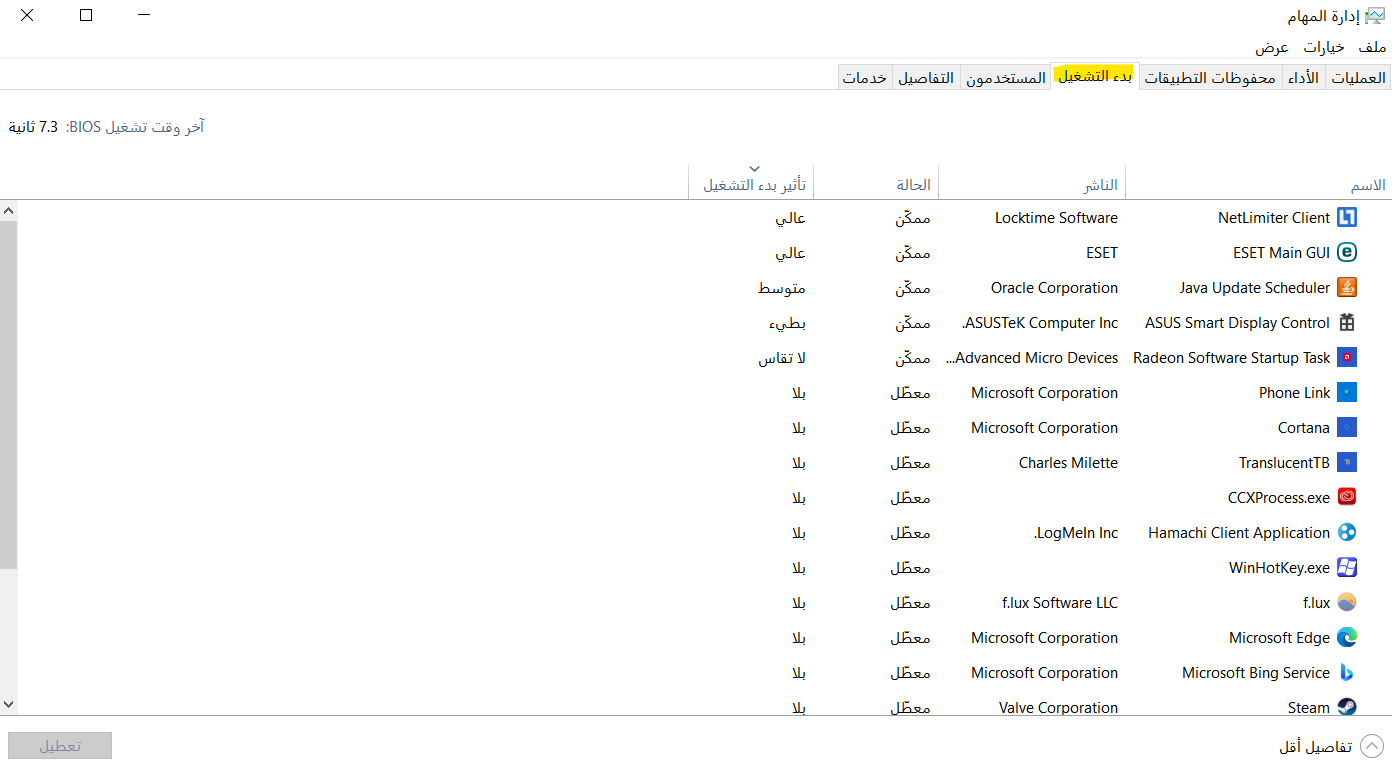1392x773 pixels.
Task: Switch to the الأداء (Performance) tab
Action: pos(1303,78)
